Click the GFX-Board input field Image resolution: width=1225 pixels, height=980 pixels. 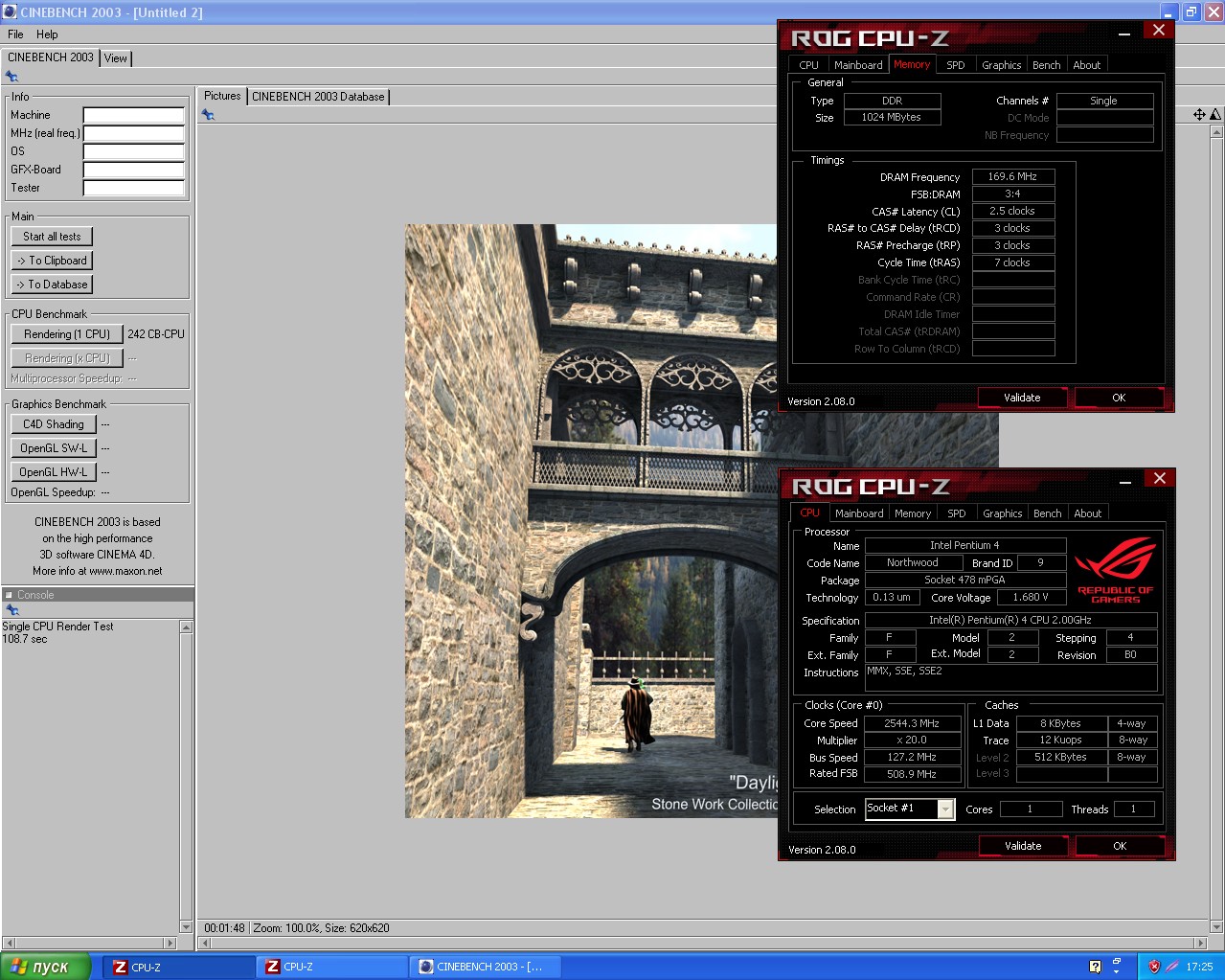133,171
